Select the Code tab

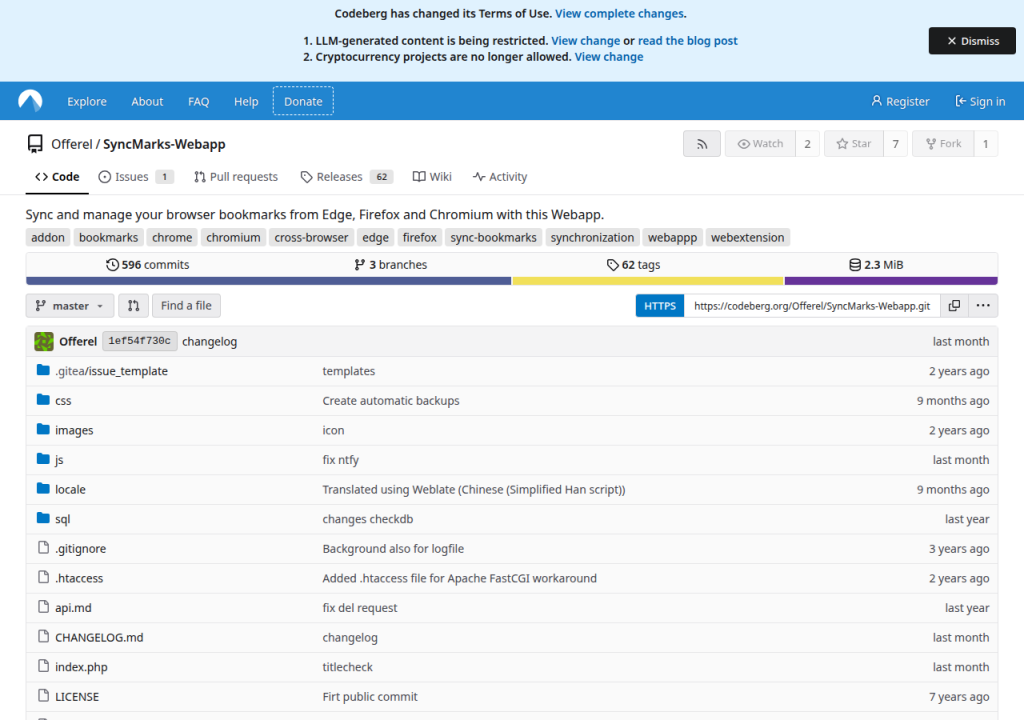57,176
